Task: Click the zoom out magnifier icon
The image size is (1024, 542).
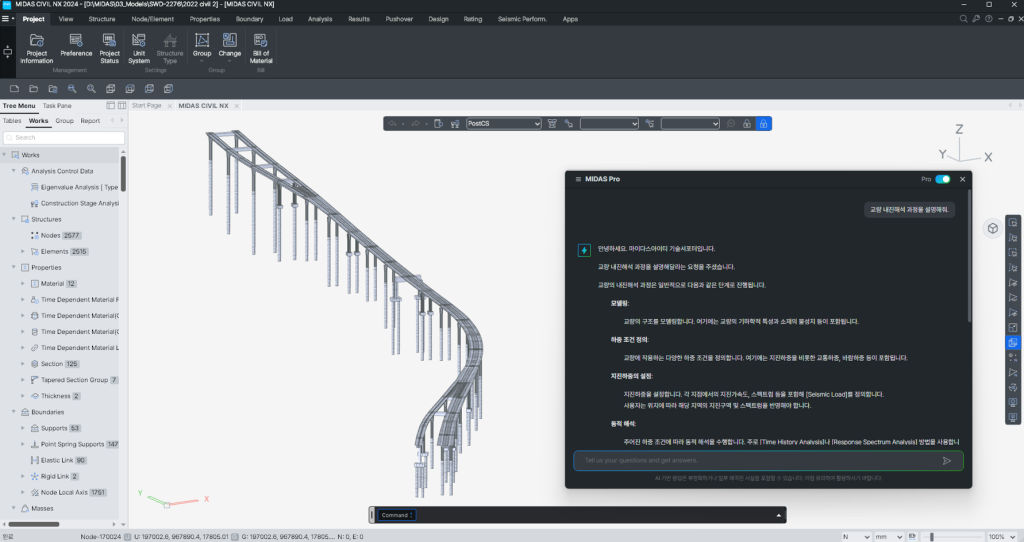Action: coord(72,89)
